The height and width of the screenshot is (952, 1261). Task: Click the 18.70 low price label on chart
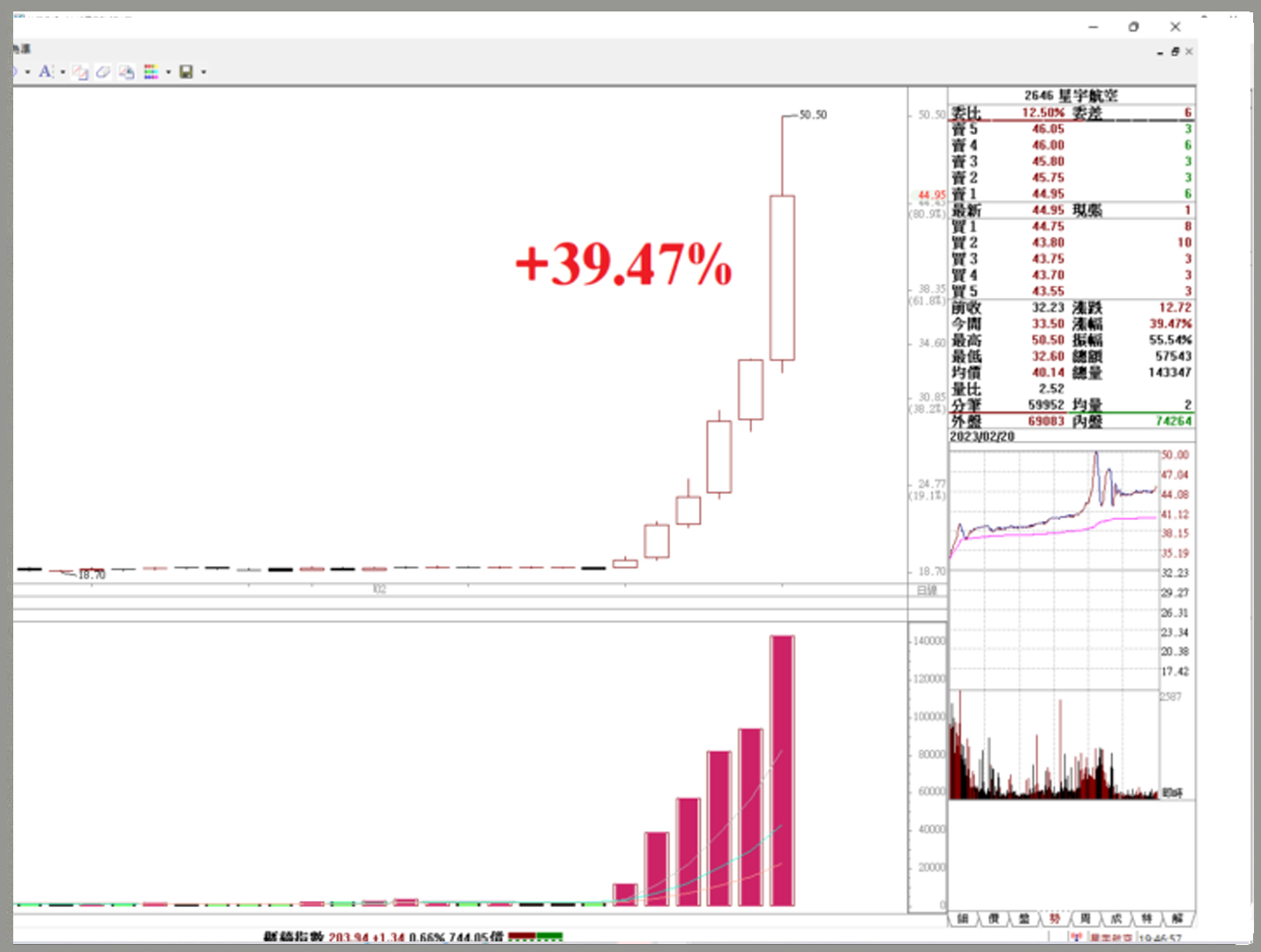point(92,575)
